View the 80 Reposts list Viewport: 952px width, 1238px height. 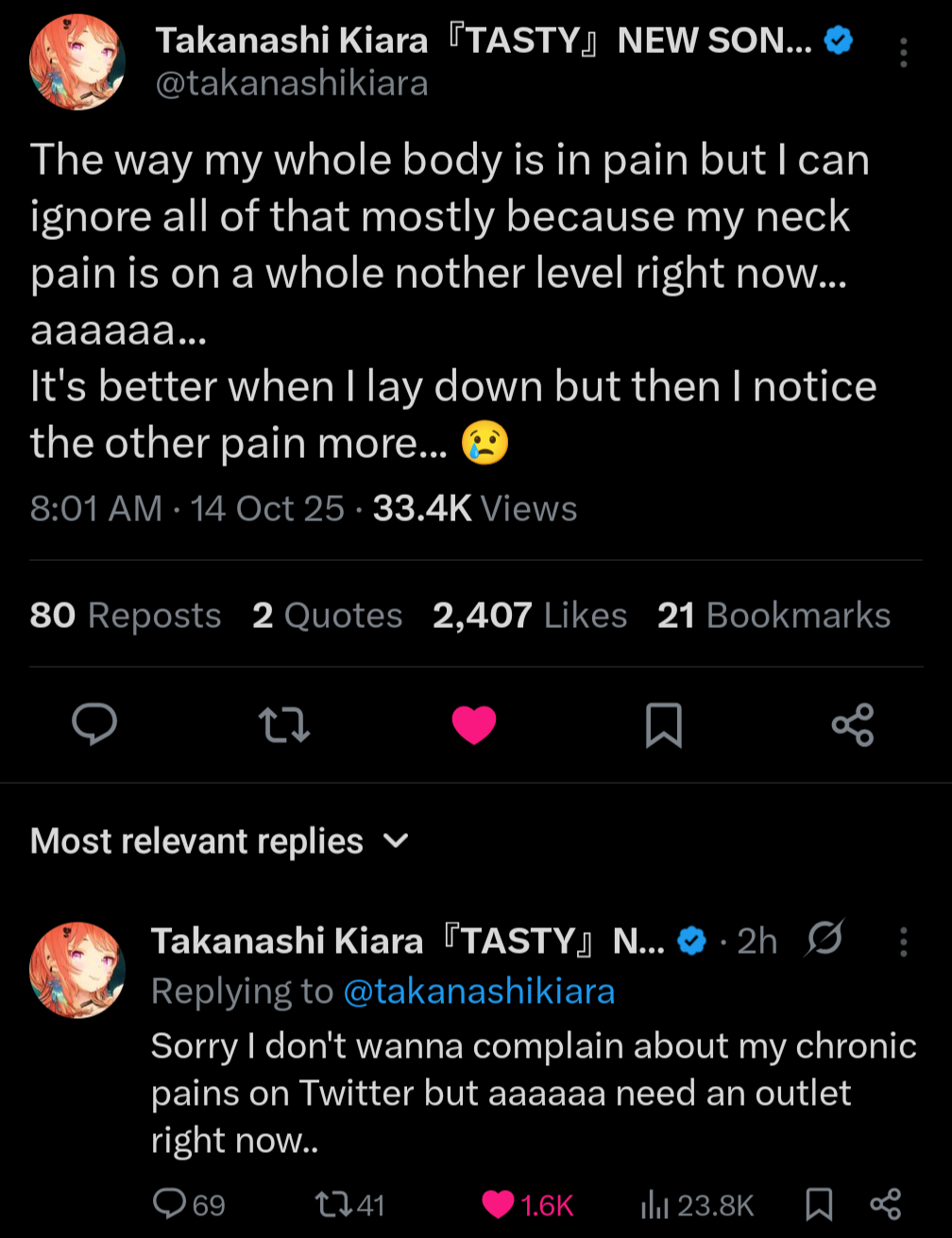pyautogui.click(x=126, y=616)
